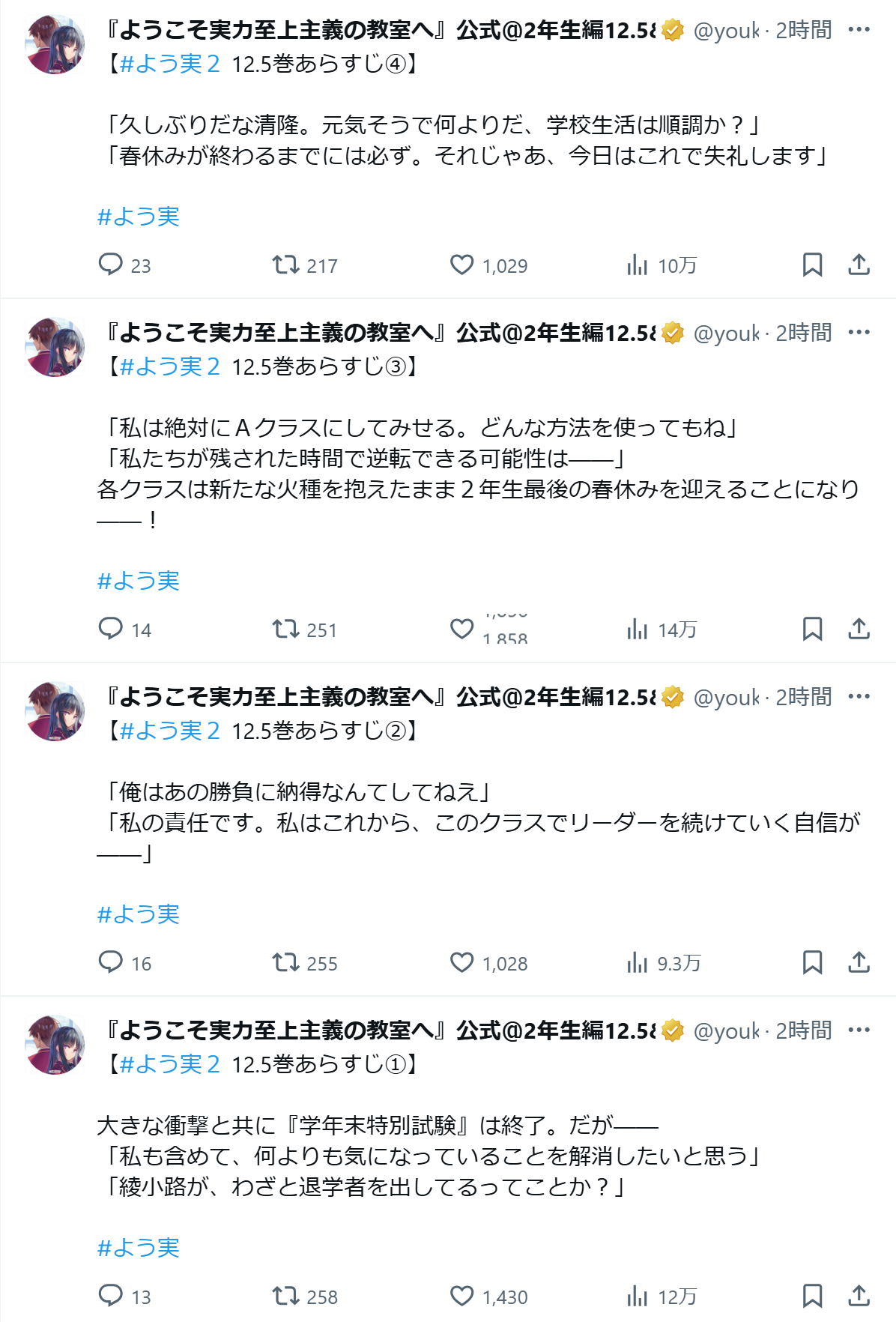The height and width of the screenshot is (1322, 896).
Task: Open profile avatar of the あらすじ③ post
Action: pos(55,347)
